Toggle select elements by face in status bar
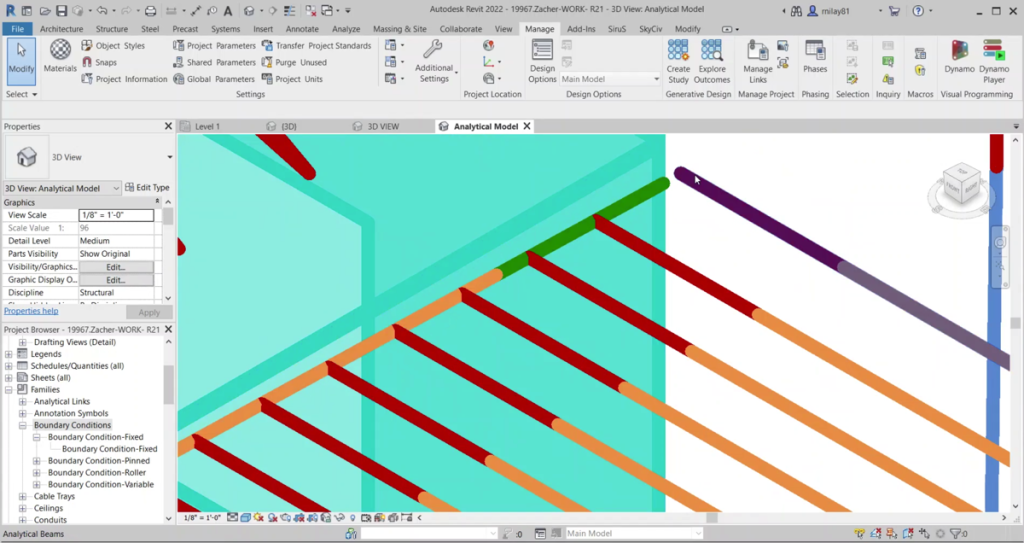Viewport: 1024px width, 543px height. coord(908,534)
